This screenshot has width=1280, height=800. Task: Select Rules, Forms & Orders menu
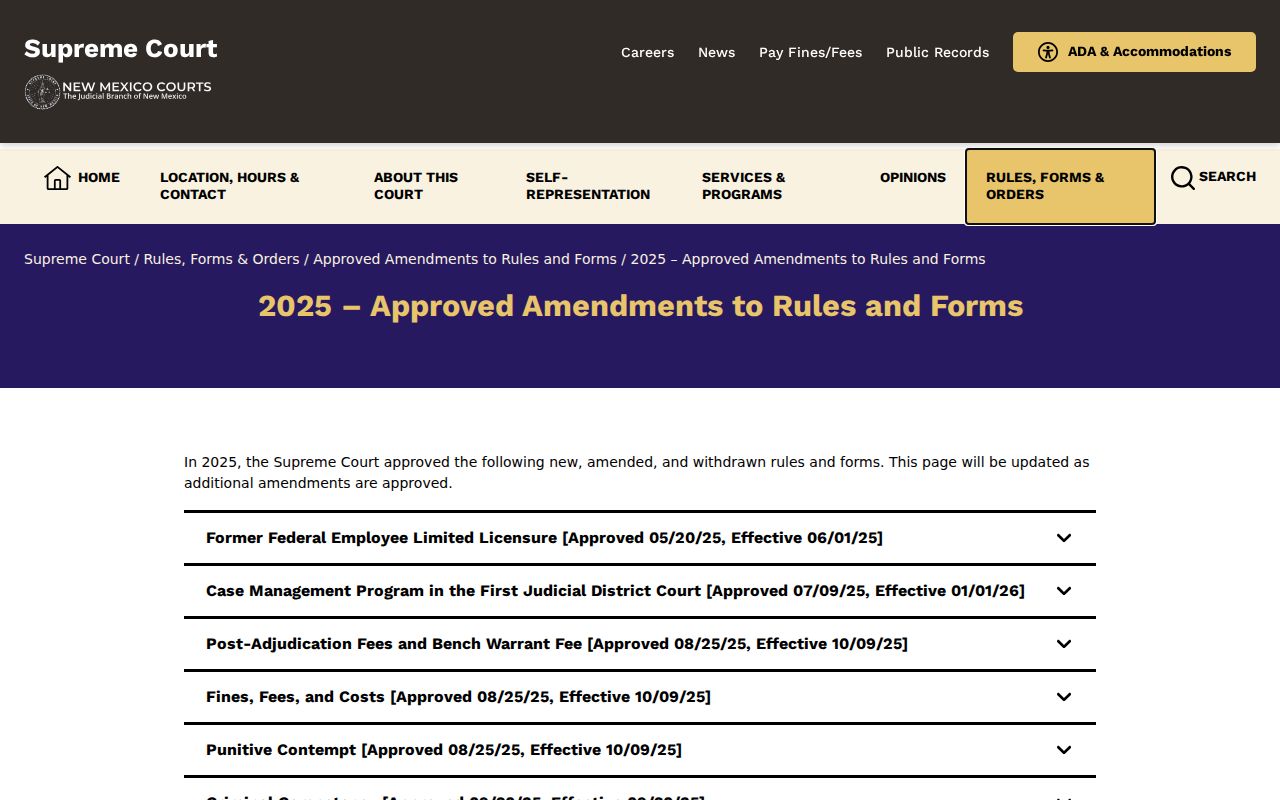click(x=1060, y=187)
